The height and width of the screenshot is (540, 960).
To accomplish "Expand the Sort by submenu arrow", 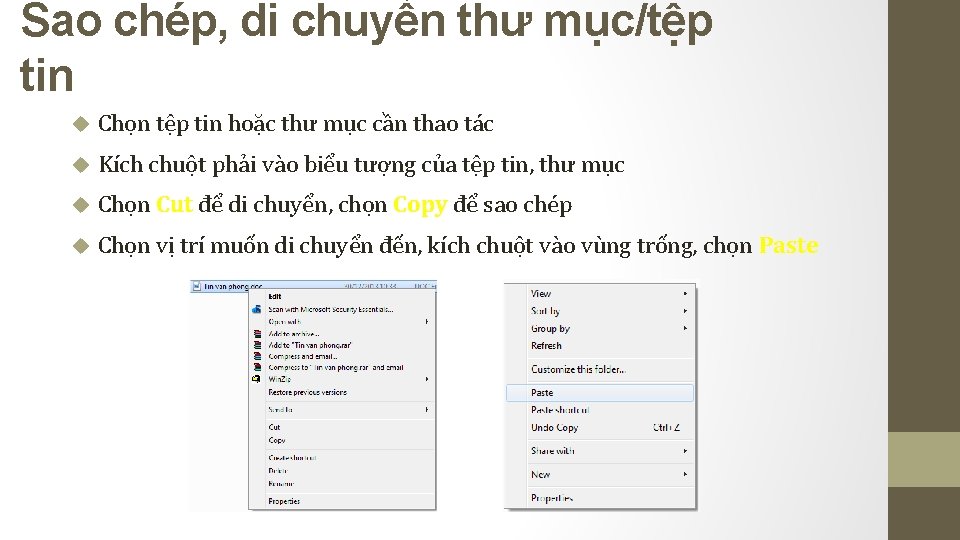I will 685,311.
